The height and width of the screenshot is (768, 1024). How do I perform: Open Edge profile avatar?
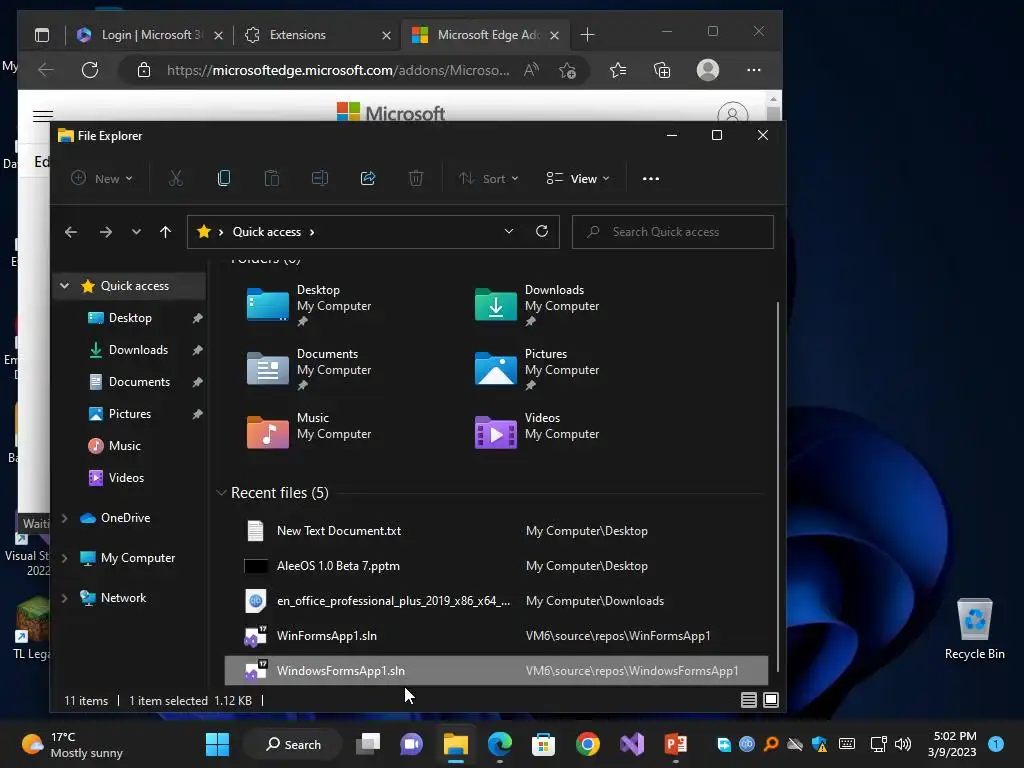click(x=708, y=70)
